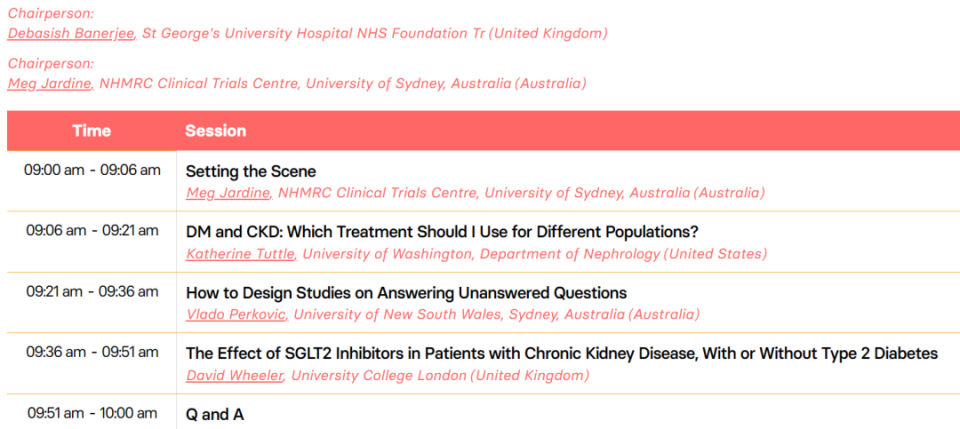Select the 09:06 am - 09:21 am time slot
This screenshot has height=429, width=960.
click(92, 230)
